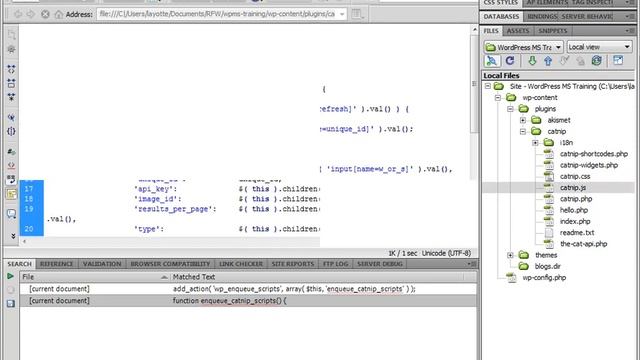
Task: Expand the themes folder
Action: (510, 255)
